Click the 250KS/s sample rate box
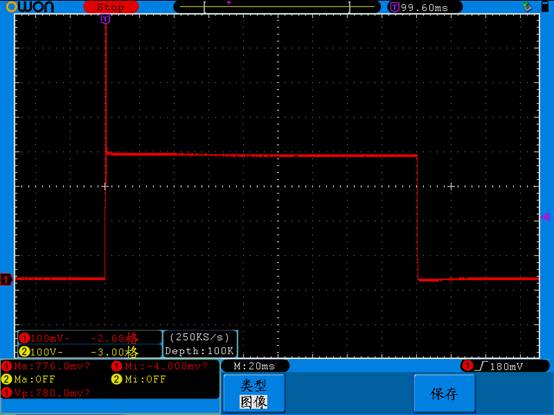 pos(200,337)
